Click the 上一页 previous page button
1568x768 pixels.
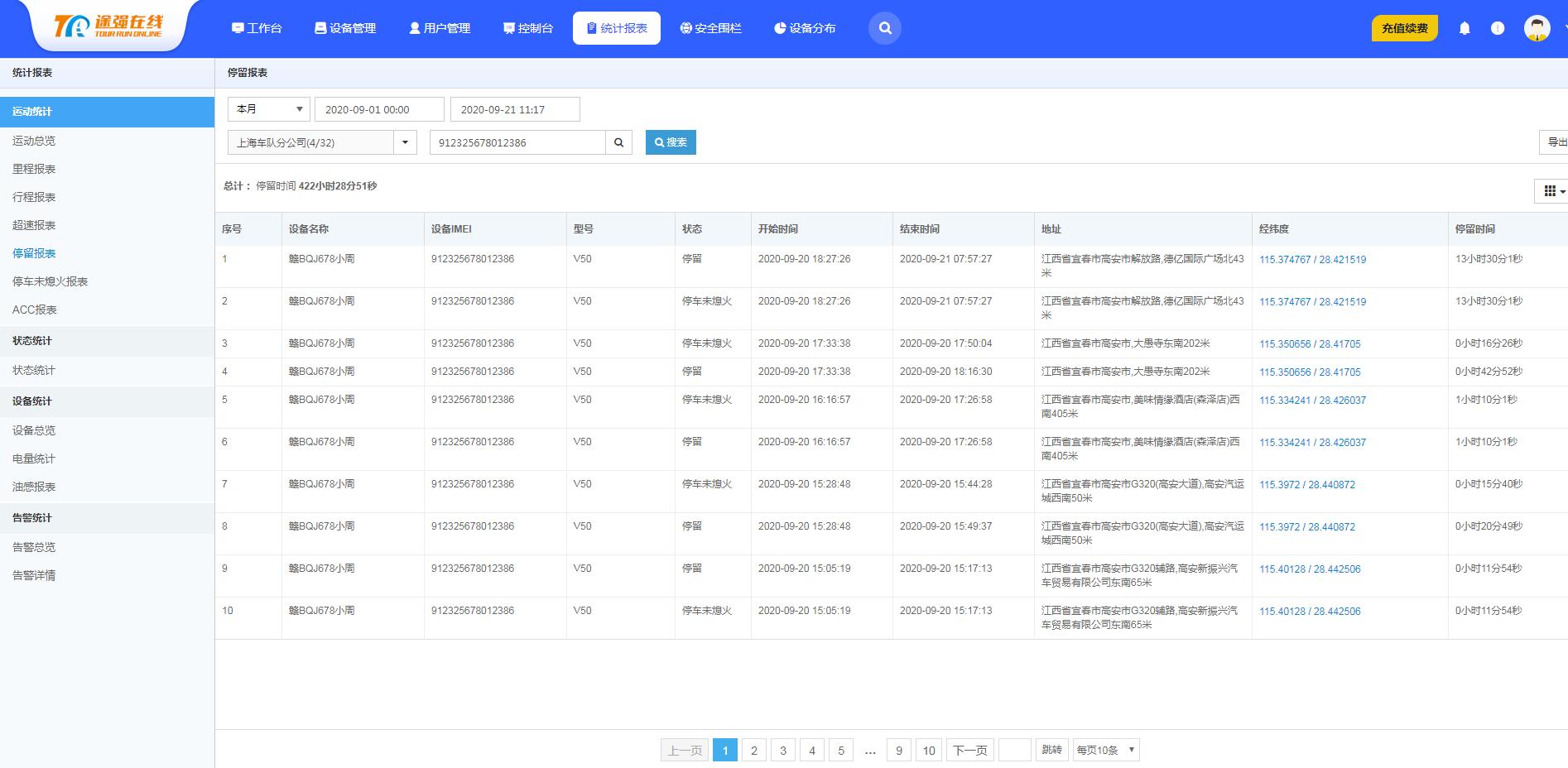click(685, 751)
